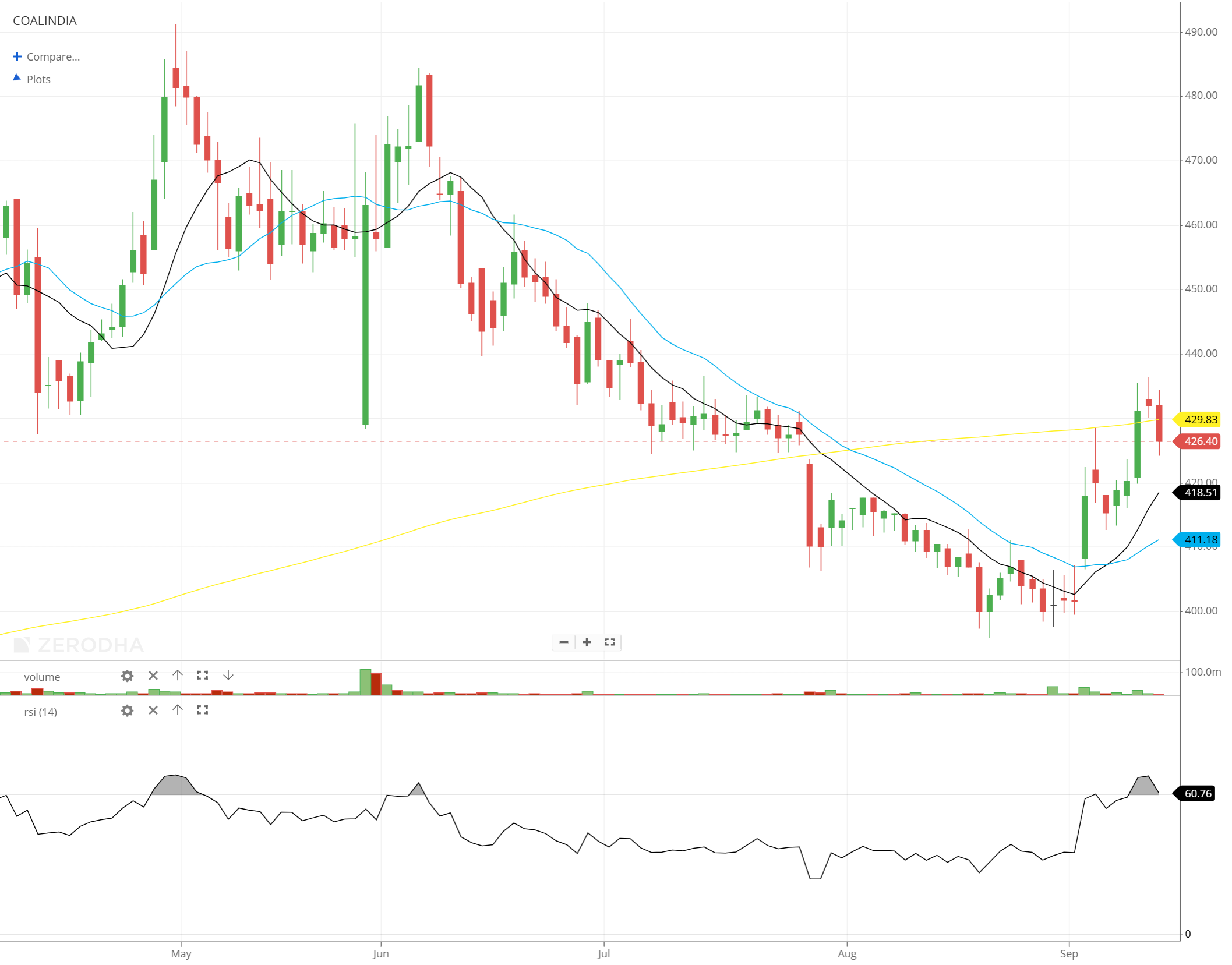Open rsi (14) settings gear
The width and height of the screenshot is (1232, 965).
(127, 711)
